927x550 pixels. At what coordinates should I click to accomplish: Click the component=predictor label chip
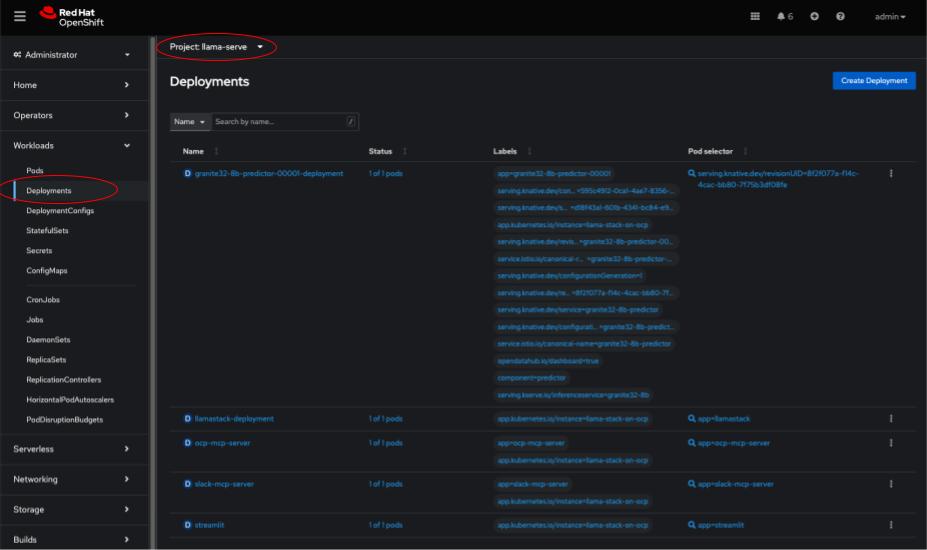click(531, 378)
